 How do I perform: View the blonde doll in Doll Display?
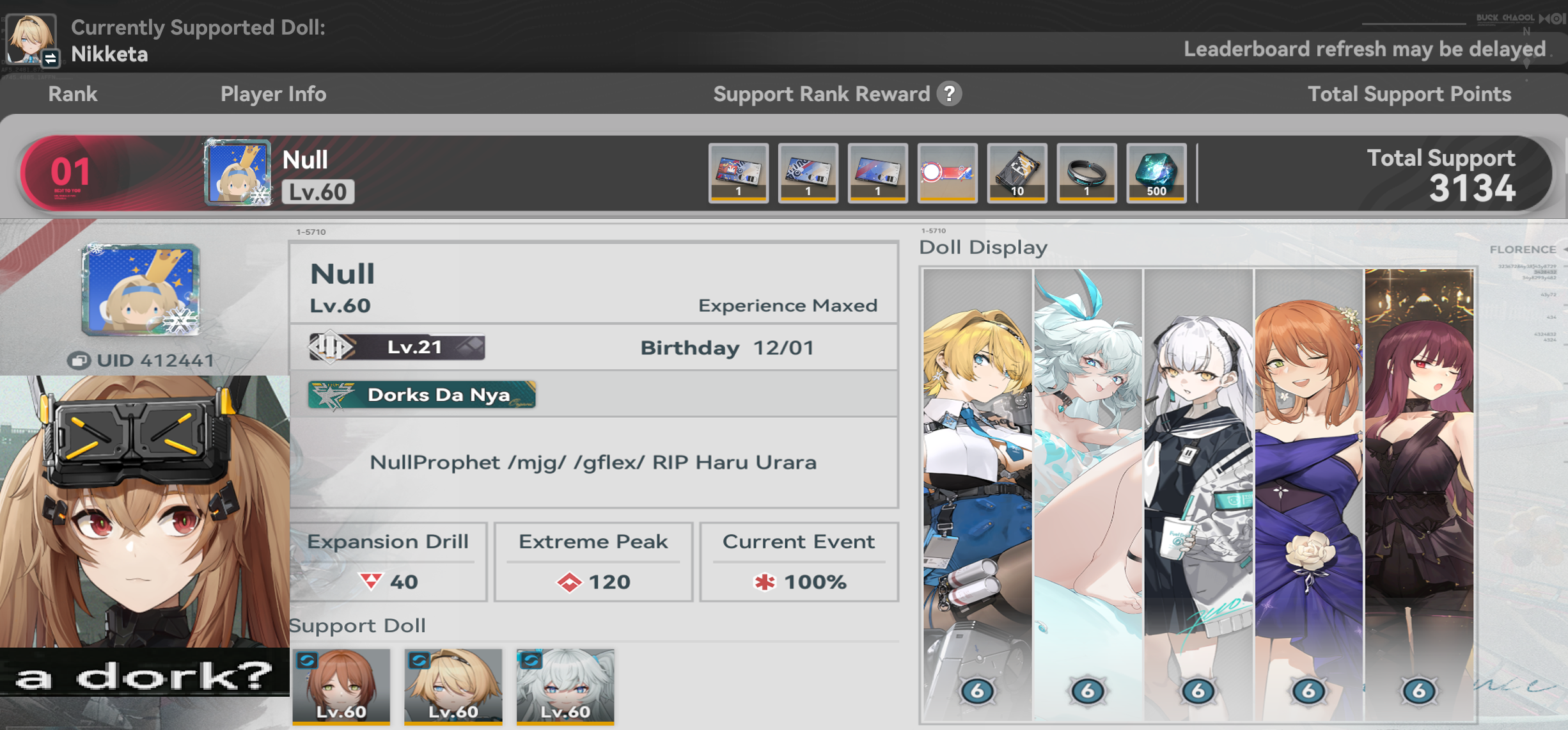pyautogui.click(x=977, y=495)
